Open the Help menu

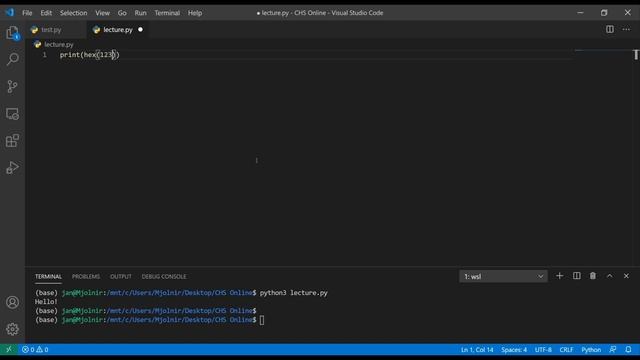(195, 13)
